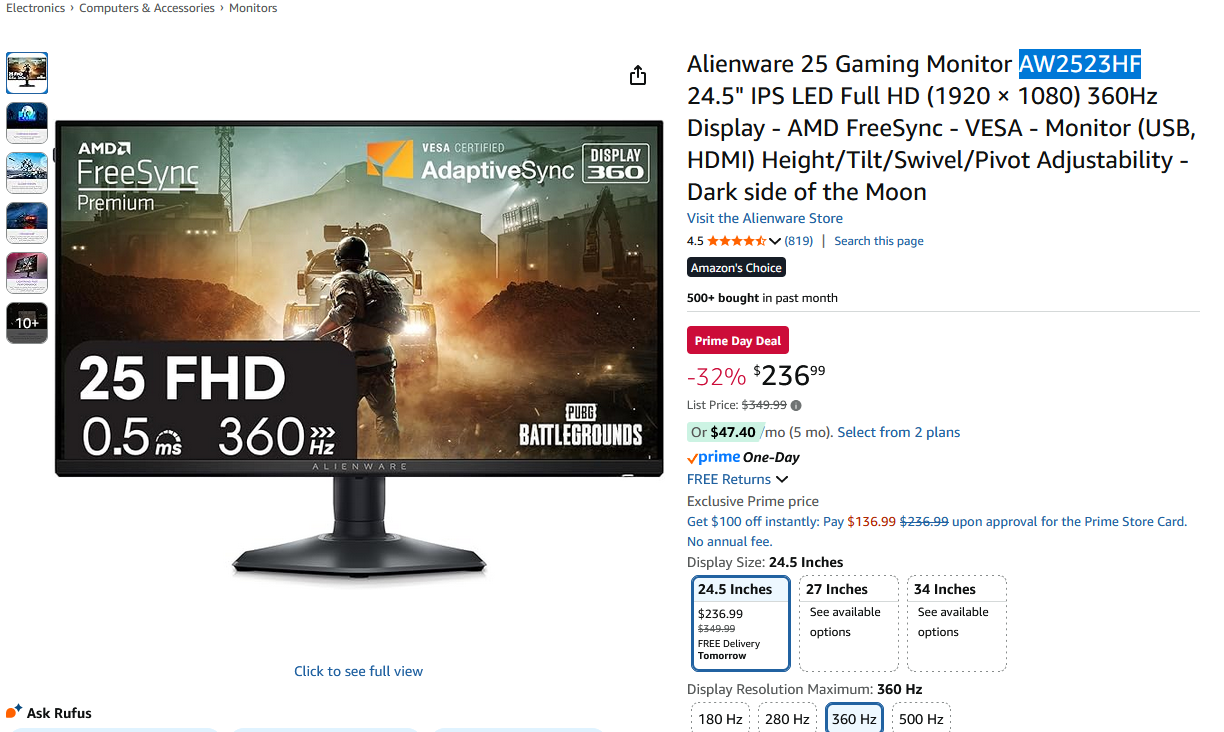Image resolution: width=1224 pixels, height=732 pixels.
Task: Open Computers & Accessories breadcrumb
Action: coord(147,8)
